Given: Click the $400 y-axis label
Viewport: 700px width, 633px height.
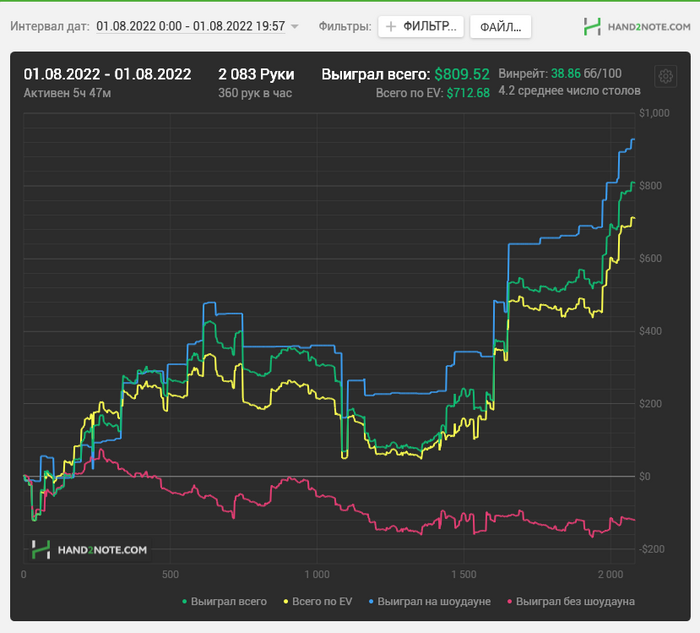Looking at the screenshot, I should click(x=650, y=331).
